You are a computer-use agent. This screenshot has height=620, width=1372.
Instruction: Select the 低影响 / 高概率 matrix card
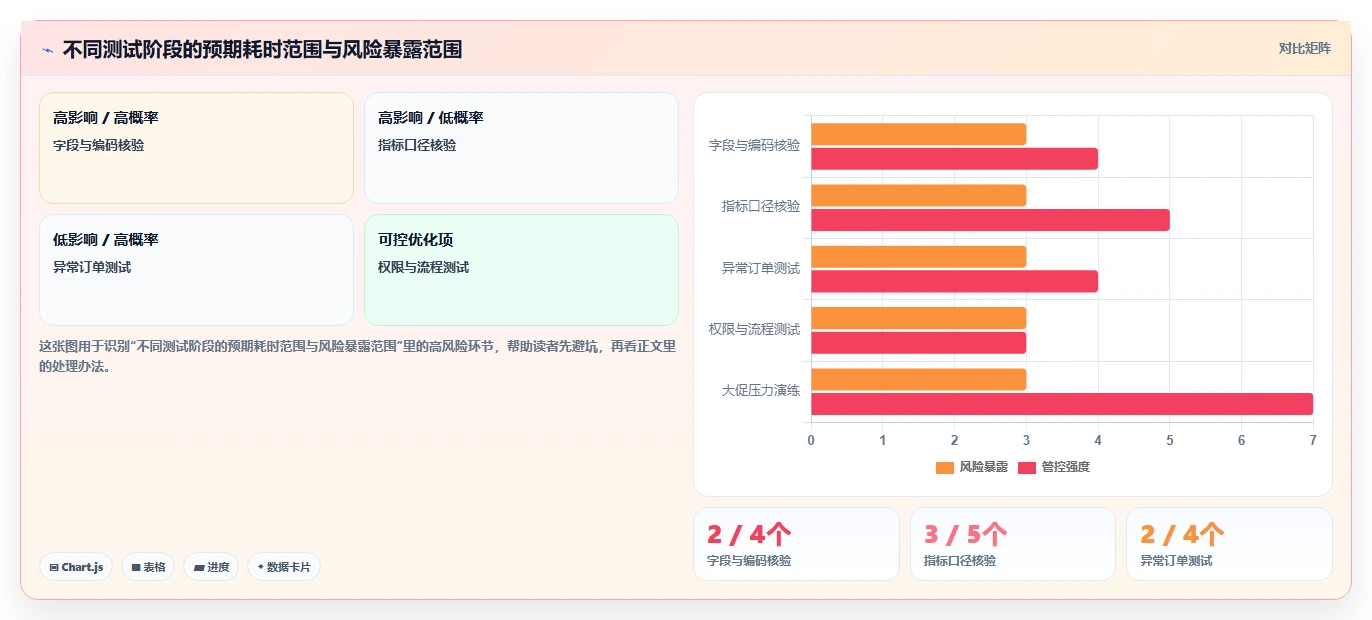(x=196, y=270)
